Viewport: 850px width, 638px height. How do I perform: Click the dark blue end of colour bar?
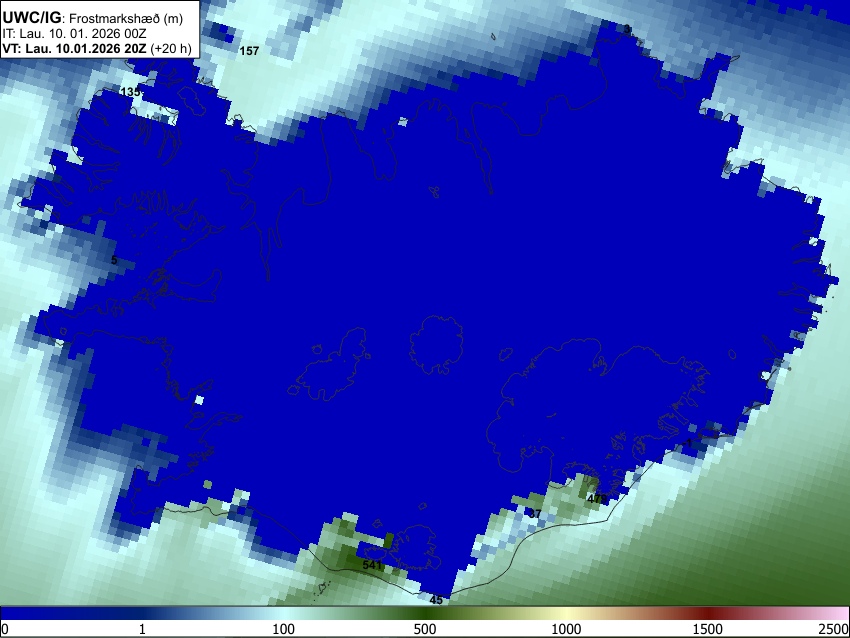33,614
